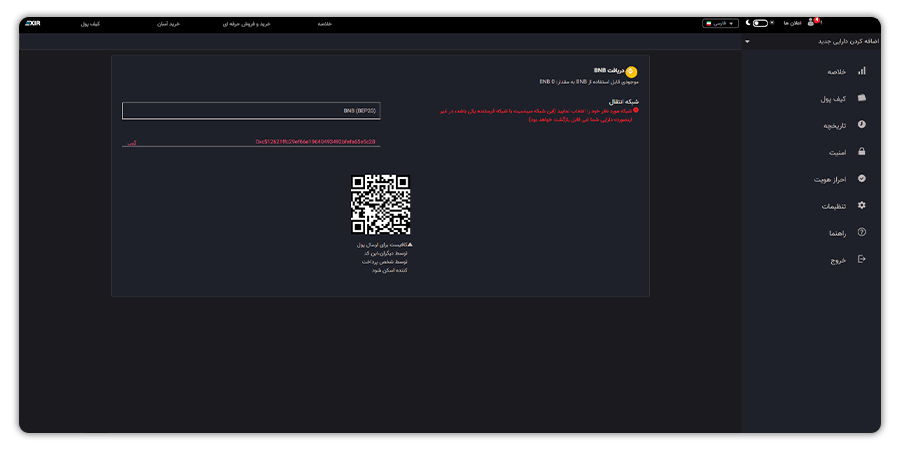Click the logout exit icon in sidebar
Image resolution: width=900 pixels, height=450 pixels.
(862, 259)
